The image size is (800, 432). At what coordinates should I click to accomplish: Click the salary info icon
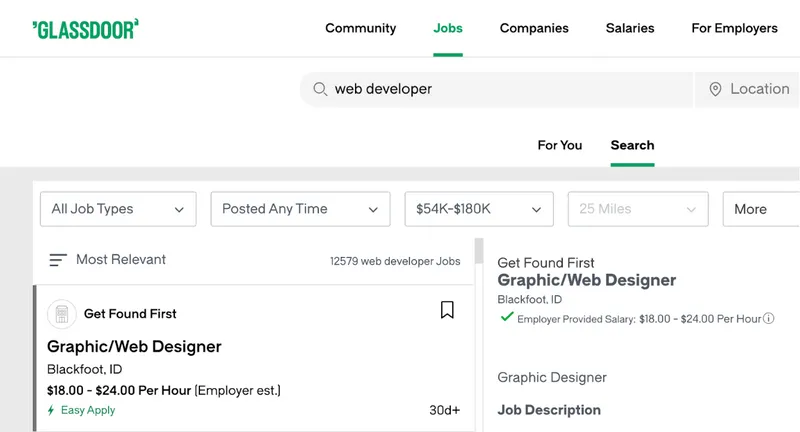click(x=769, y=318)
